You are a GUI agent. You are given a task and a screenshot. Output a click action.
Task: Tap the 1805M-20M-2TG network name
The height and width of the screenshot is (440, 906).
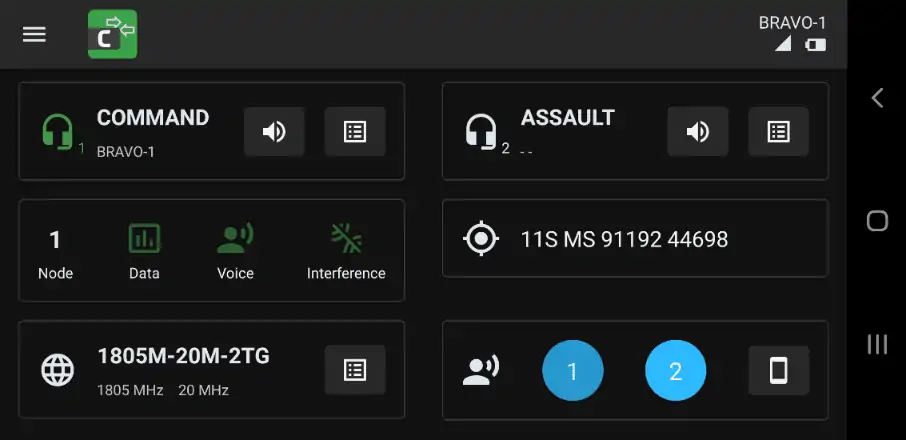[183, 356]
